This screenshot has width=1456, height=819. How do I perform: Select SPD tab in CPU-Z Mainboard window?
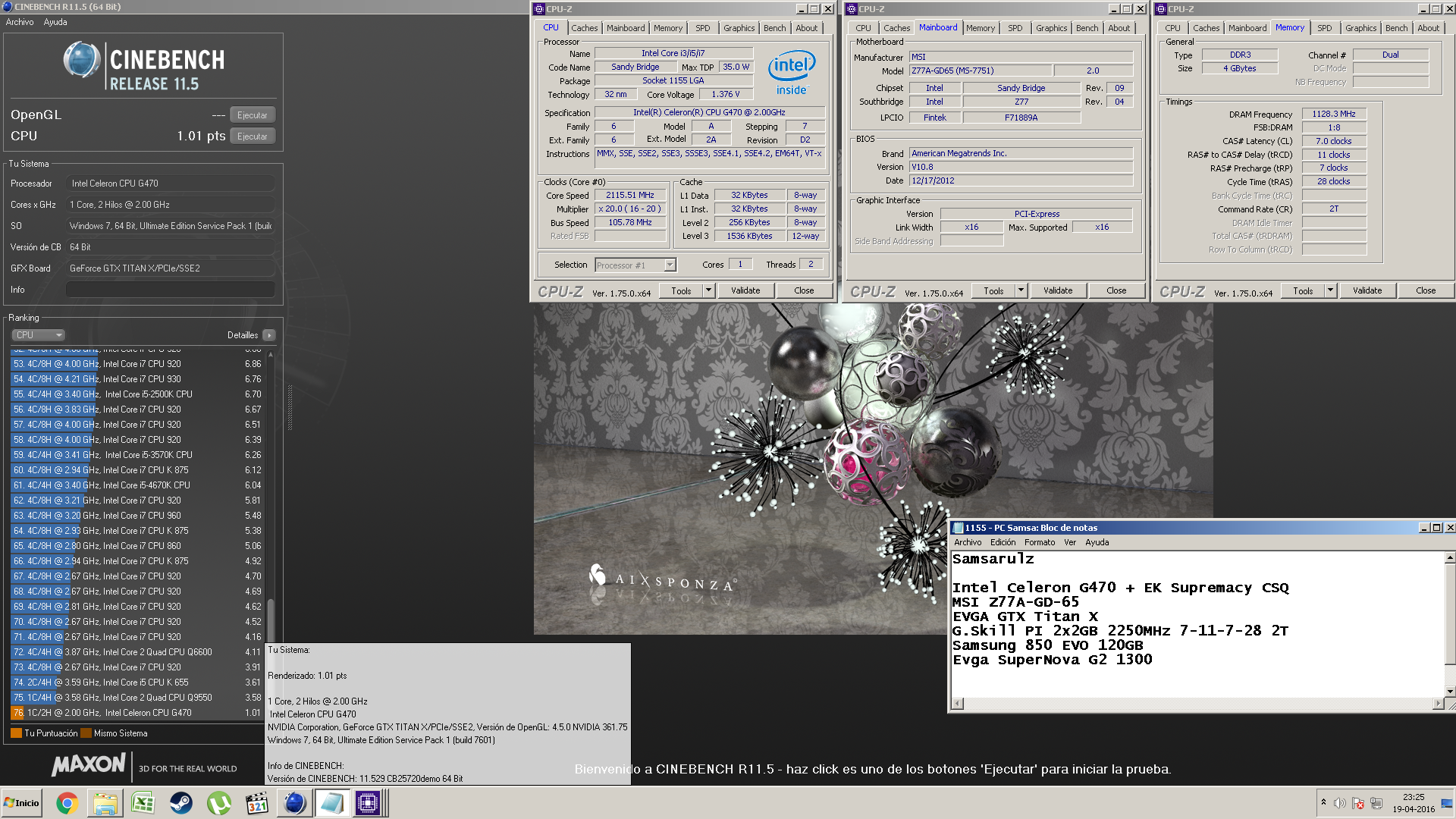tap(1015, 28)
